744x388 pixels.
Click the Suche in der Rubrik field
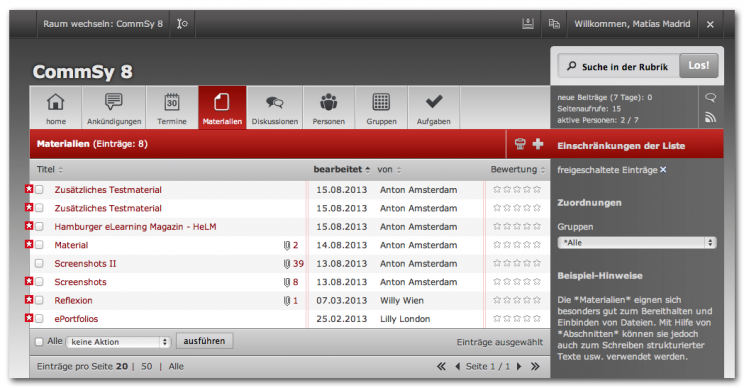coord(619,66)
